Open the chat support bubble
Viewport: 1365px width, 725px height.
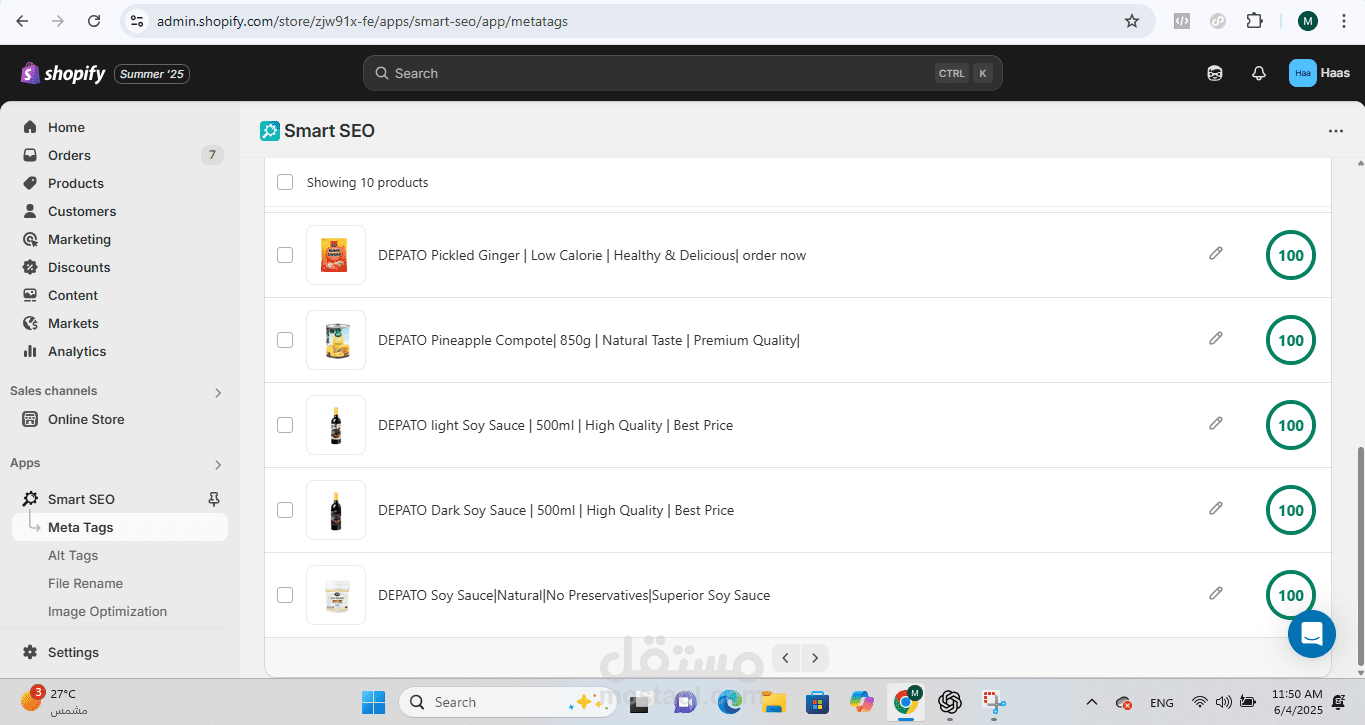click(1312, 634)
